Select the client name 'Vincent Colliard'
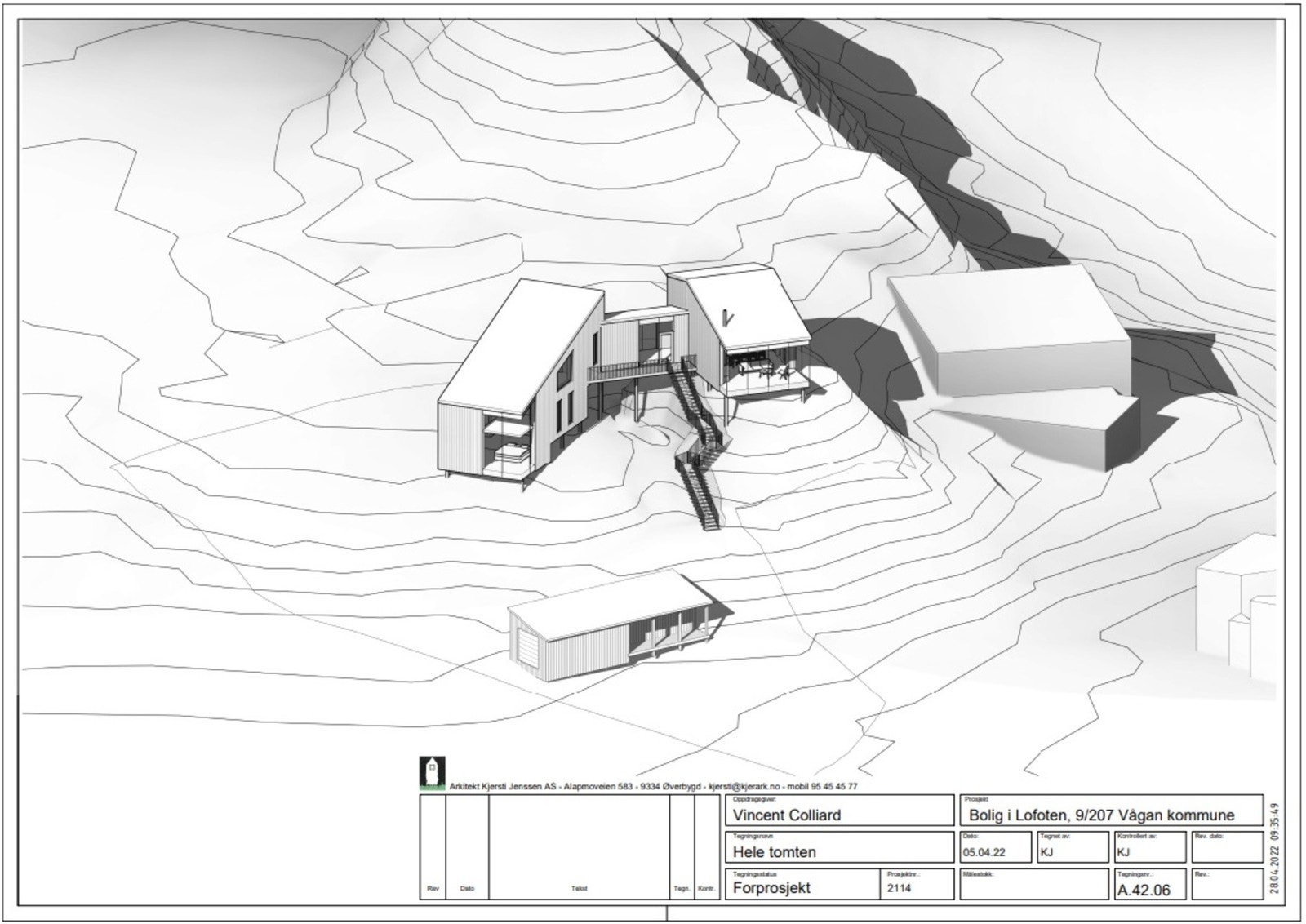 786,815
